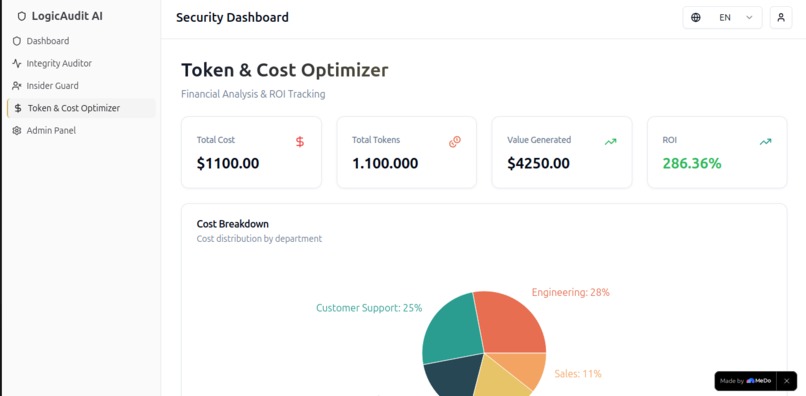
Task: Click the Cost Breakdown chart title
Action: click(x=233, y=224)
